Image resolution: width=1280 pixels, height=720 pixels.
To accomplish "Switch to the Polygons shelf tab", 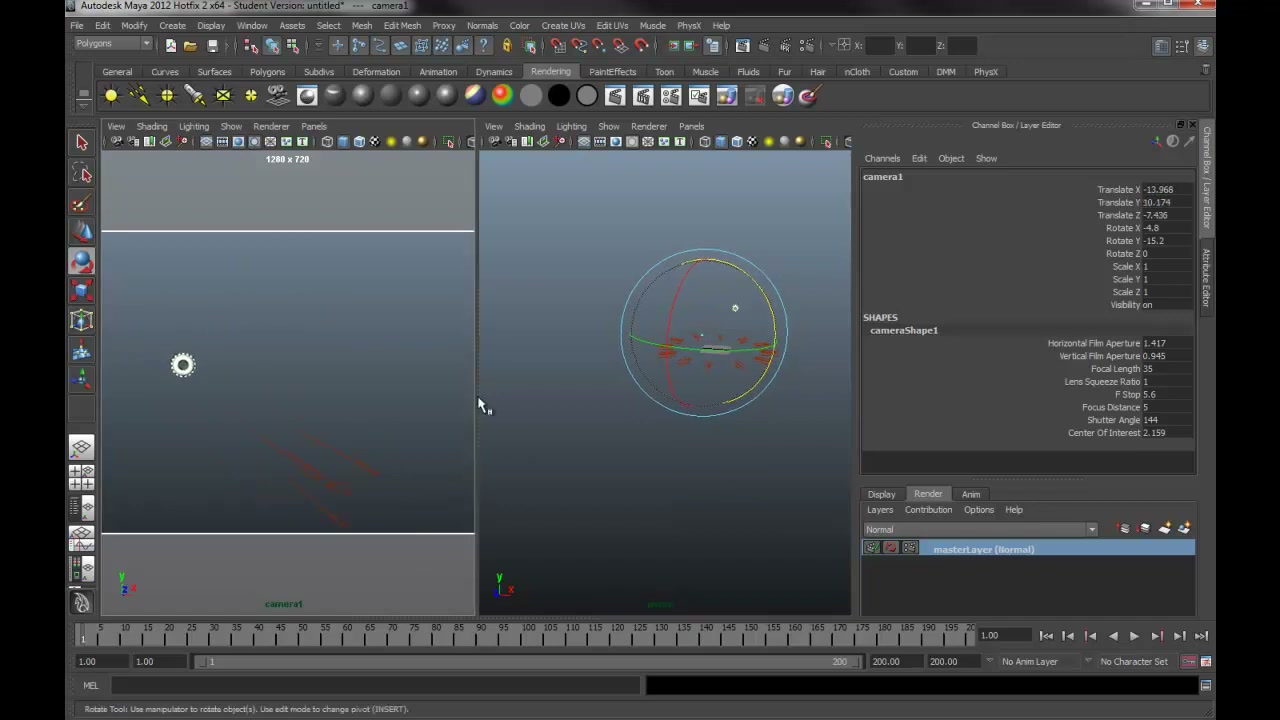I will click(267, 72).
